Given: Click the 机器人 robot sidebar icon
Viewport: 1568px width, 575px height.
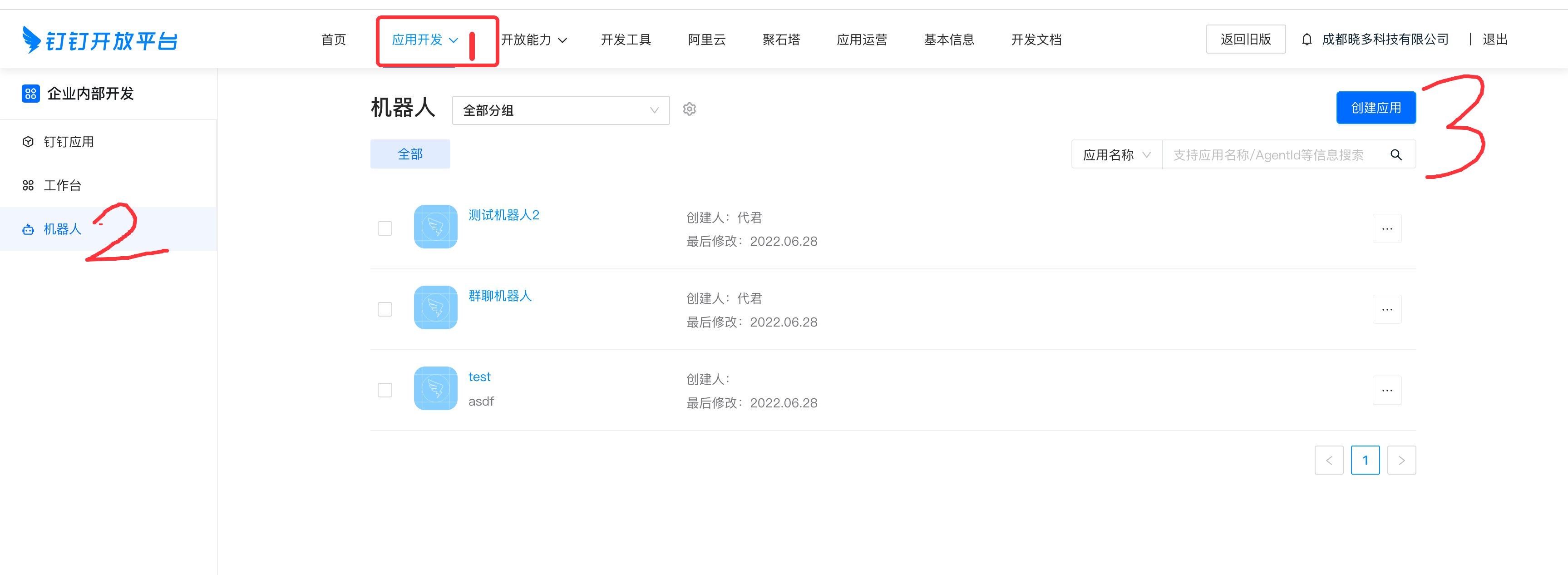Looking at the screenshot, I should 28,229.
